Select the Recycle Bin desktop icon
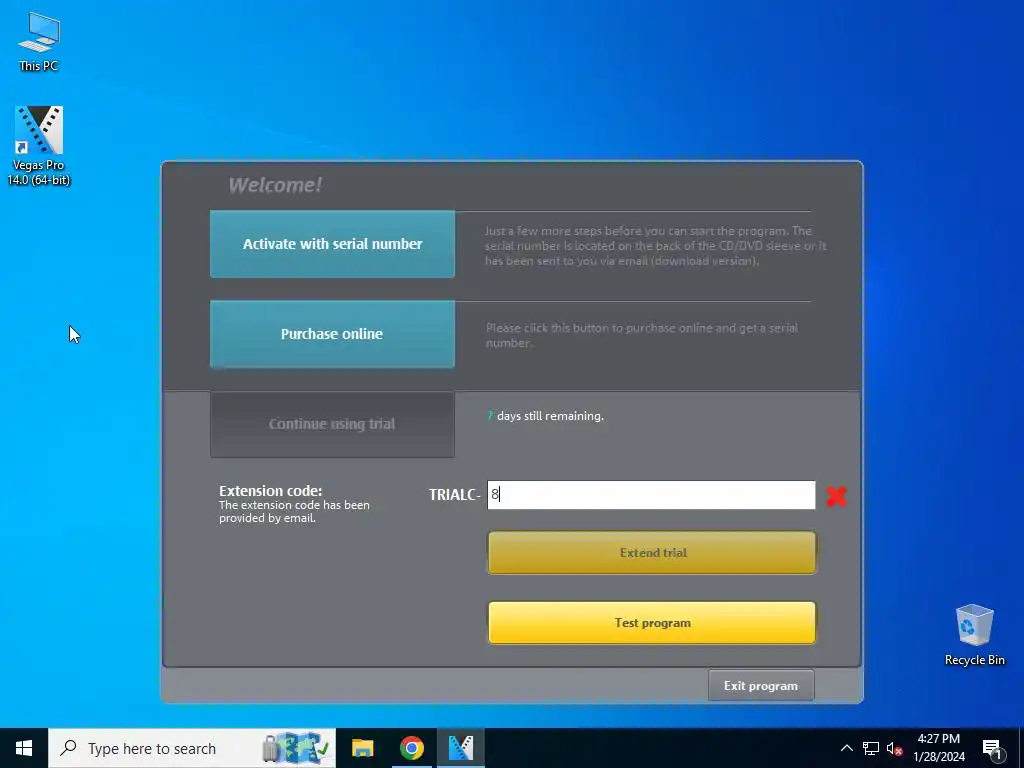Image resolution: width=1024 pixels, height=768 pixels. 974,635
